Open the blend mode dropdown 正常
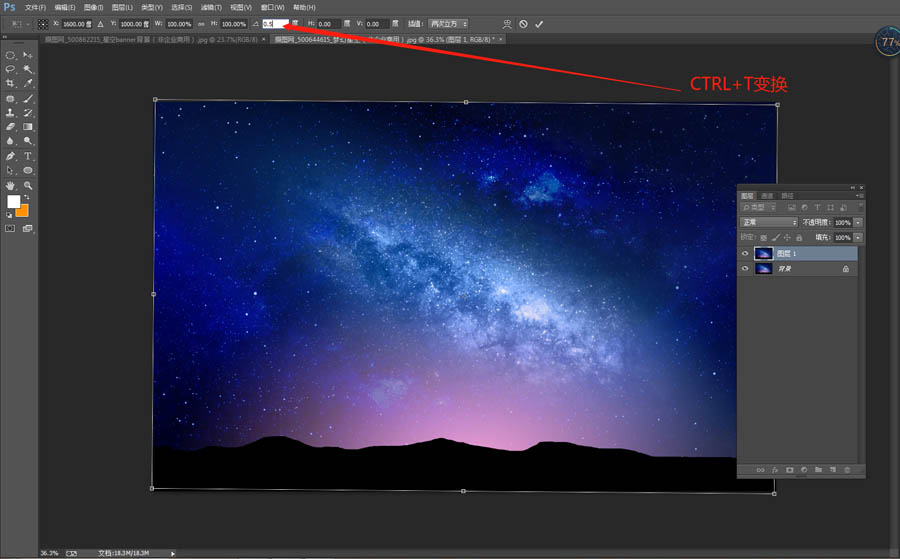This screenshot has height=559, width=900. pos(769,222)
